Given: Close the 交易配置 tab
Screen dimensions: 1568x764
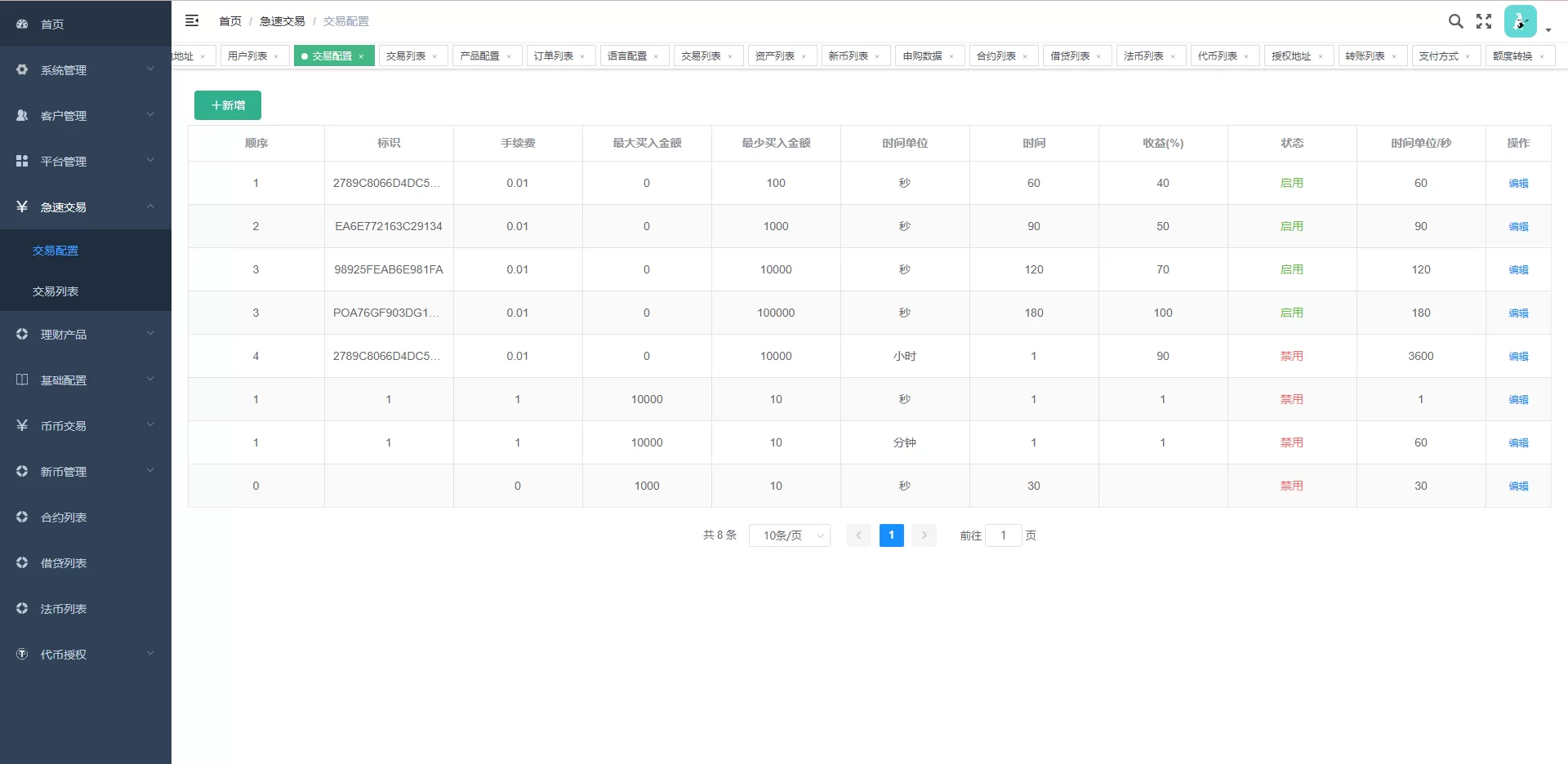Looking at the screenshot, I should (x=361, y=56).
